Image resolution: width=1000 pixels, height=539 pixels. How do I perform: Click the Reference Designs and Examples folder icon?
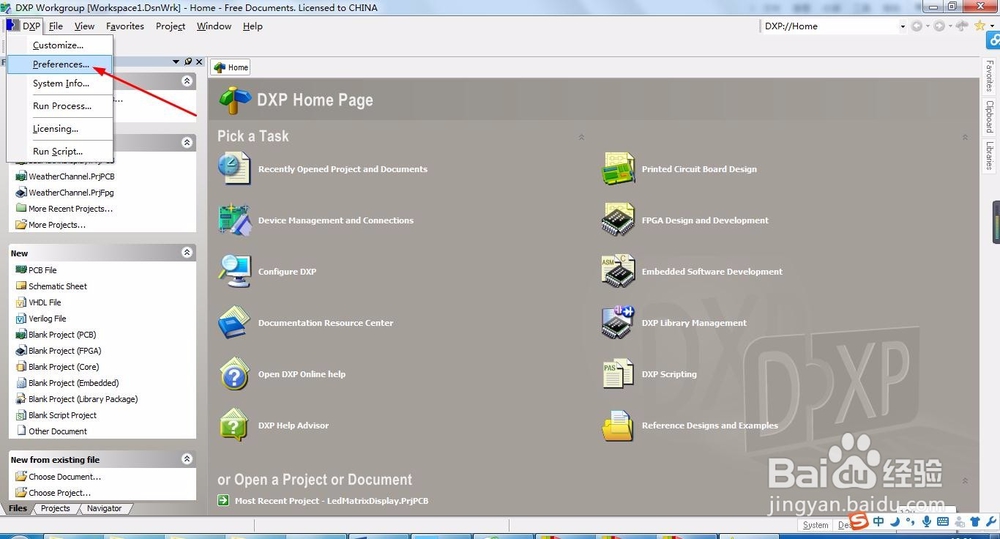click(x=618, y=425)
